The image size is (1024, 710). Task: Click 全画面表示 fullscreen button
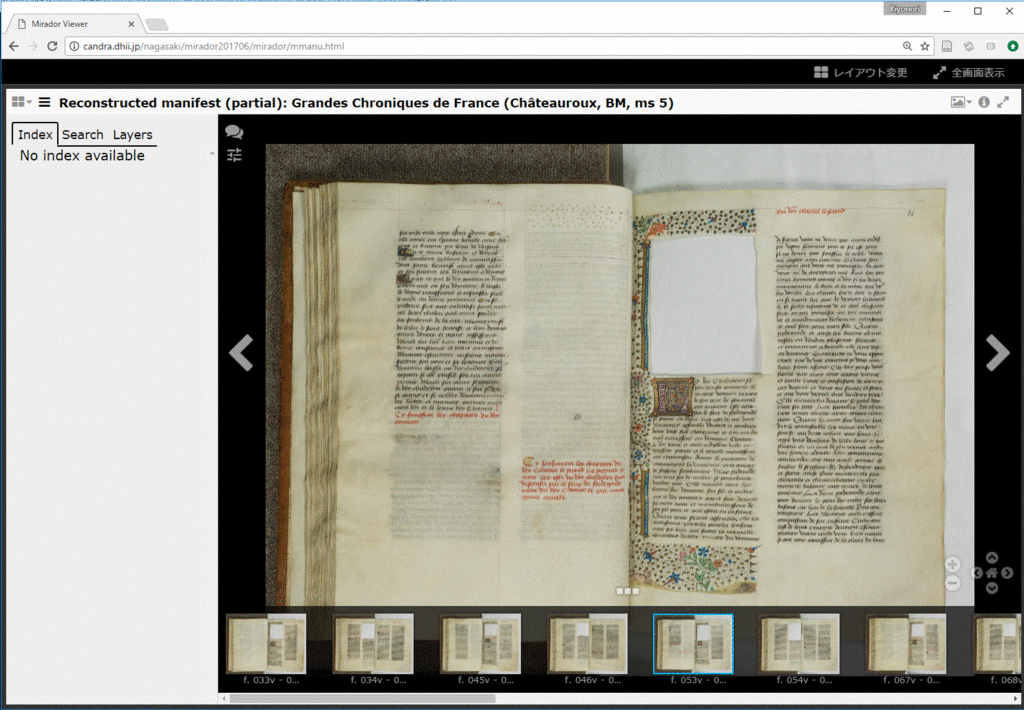click(969, 73)
